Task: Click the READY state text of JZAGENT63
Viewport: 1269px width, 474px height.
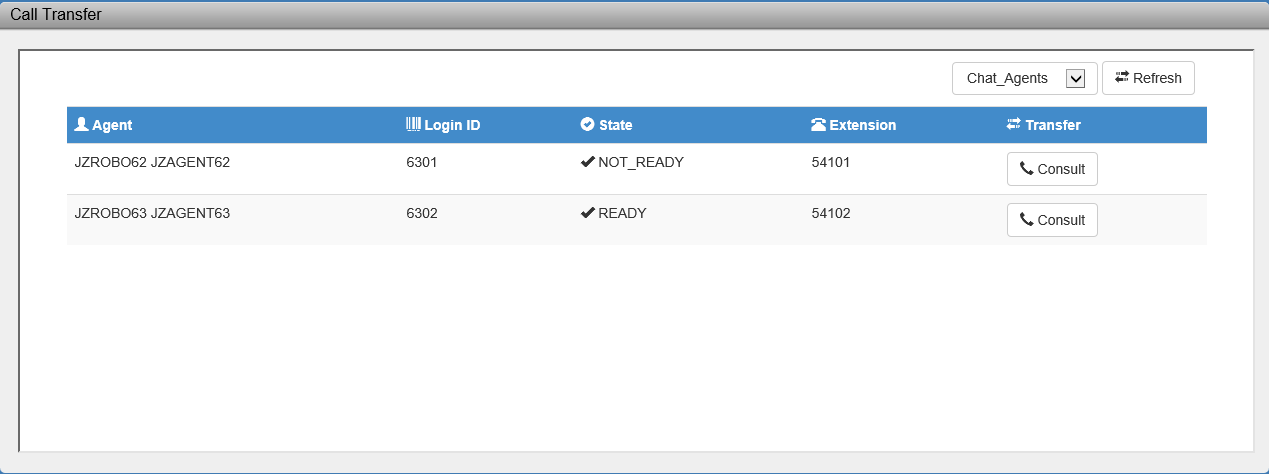Action: click(622, 213)
